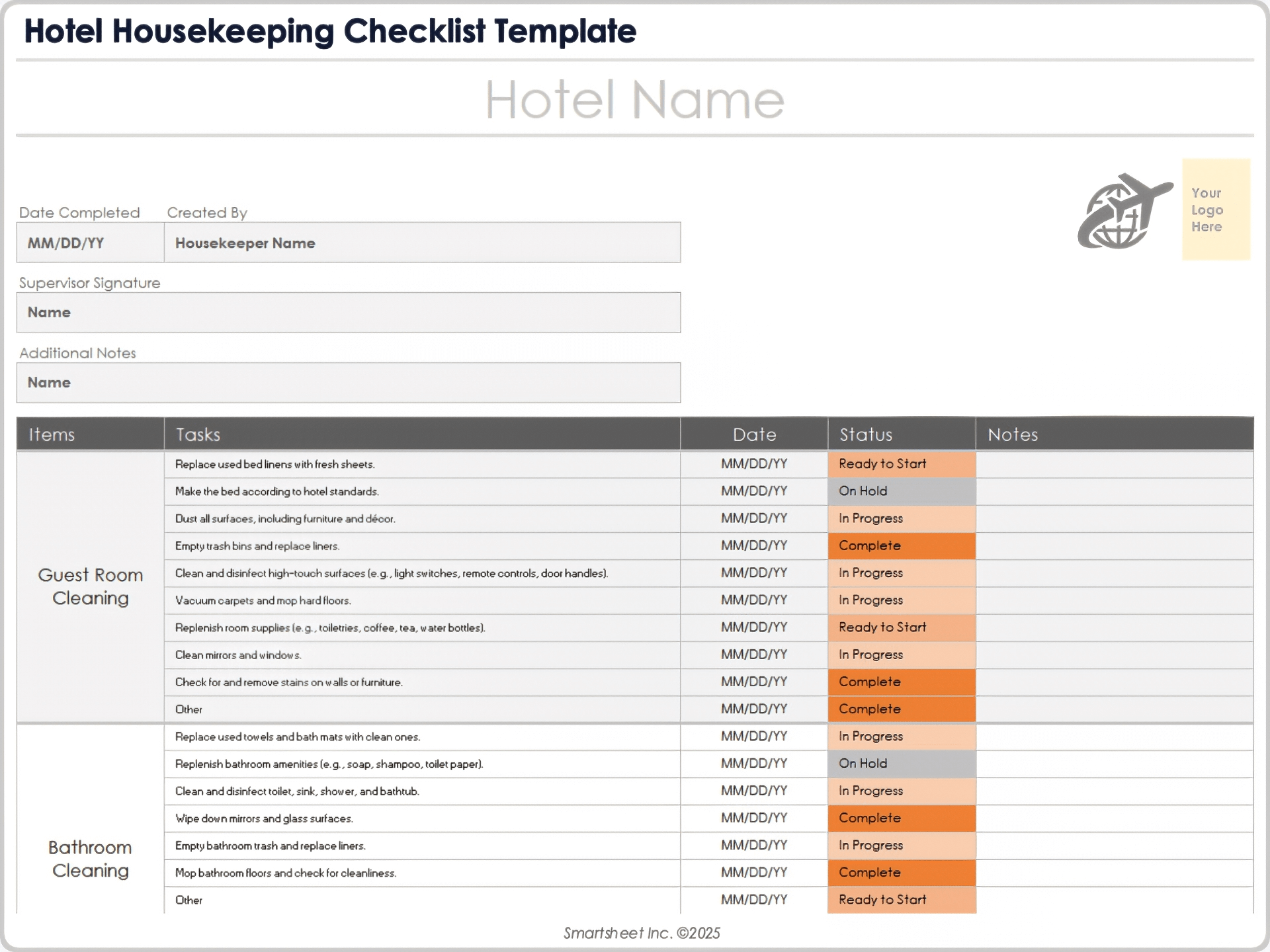Screen dimensions: 1270x952
Task: Click the Hotel Name title field
Action: click(x=634, y=100)
